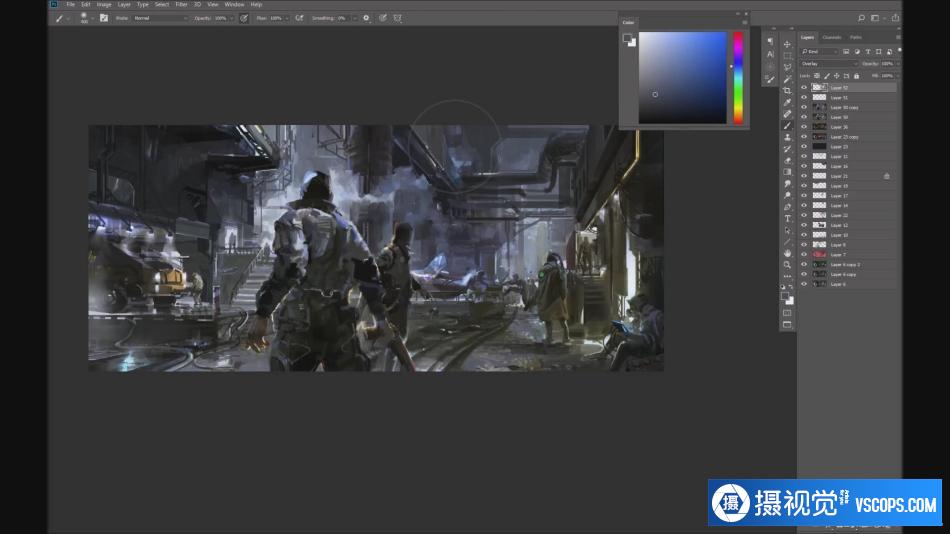Viewport: 950px width, 534px height.
Task: Toggle visibility of Layer 50 copy
Action: click(804, 107)
